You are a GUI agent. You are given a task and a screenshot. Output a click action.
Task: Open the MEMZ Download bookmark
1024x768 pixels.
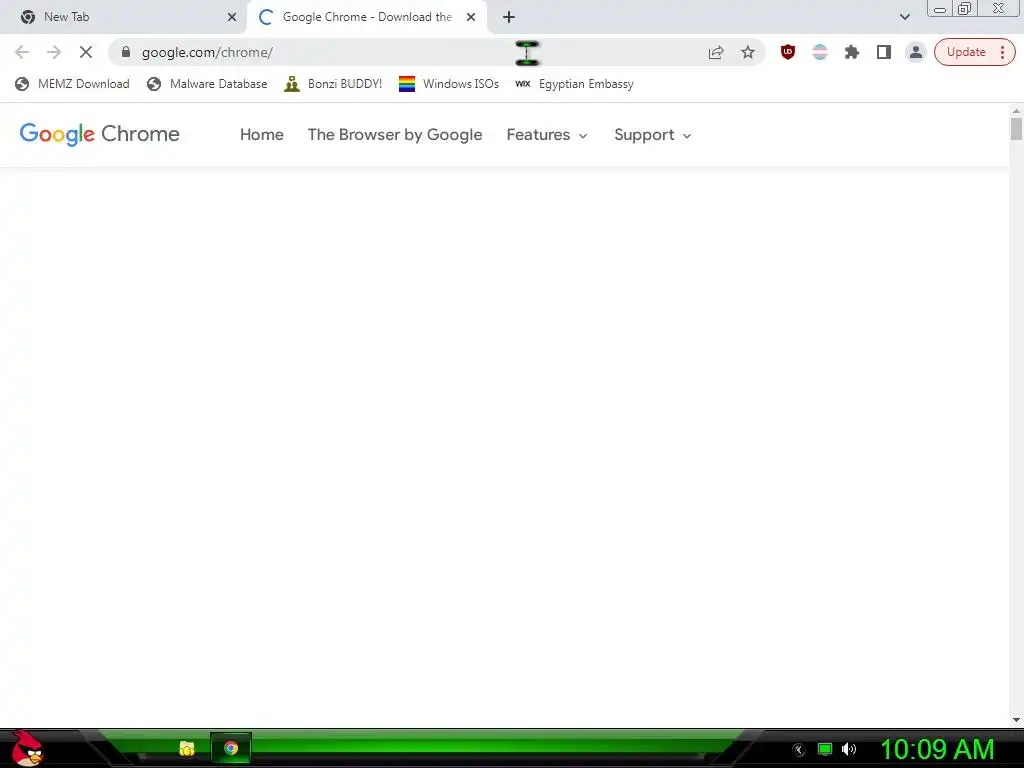(x=72, y=84)
